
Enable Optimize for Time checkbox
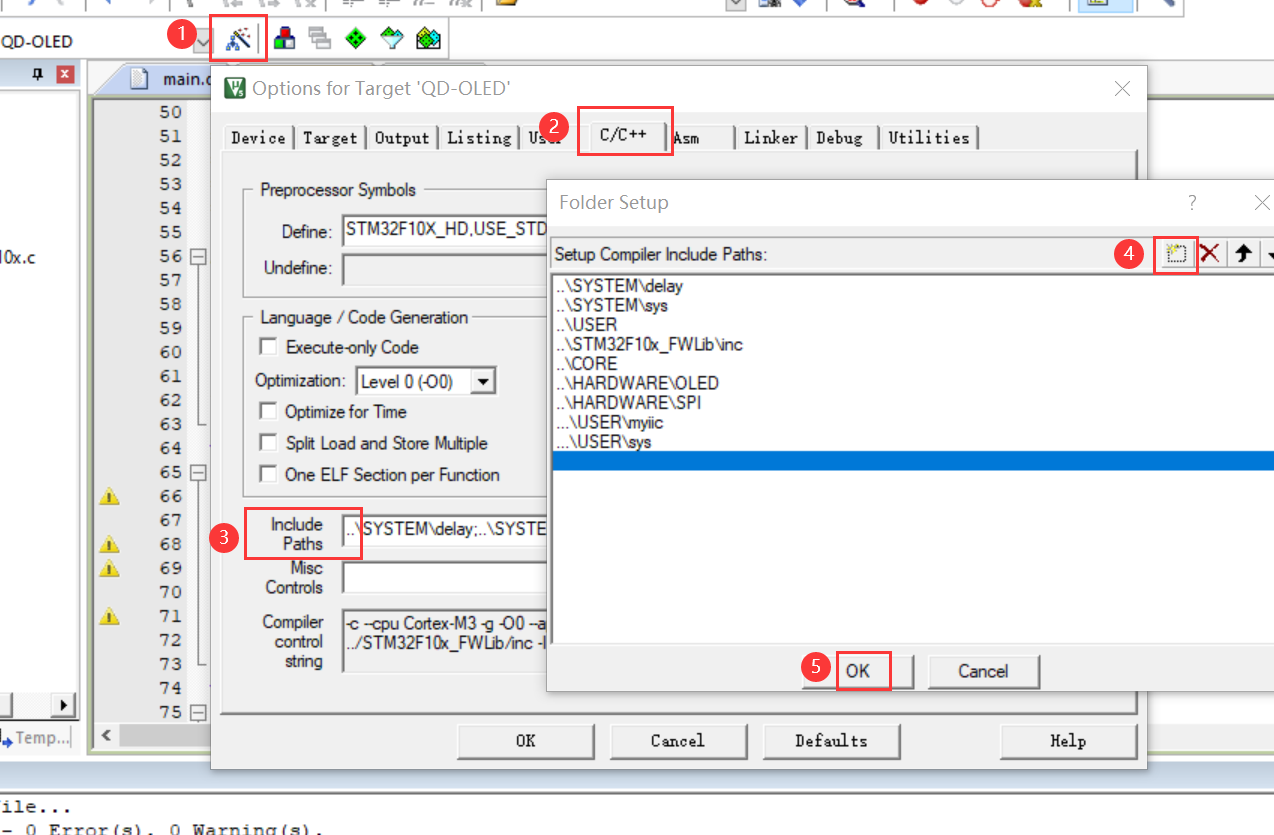268,411
